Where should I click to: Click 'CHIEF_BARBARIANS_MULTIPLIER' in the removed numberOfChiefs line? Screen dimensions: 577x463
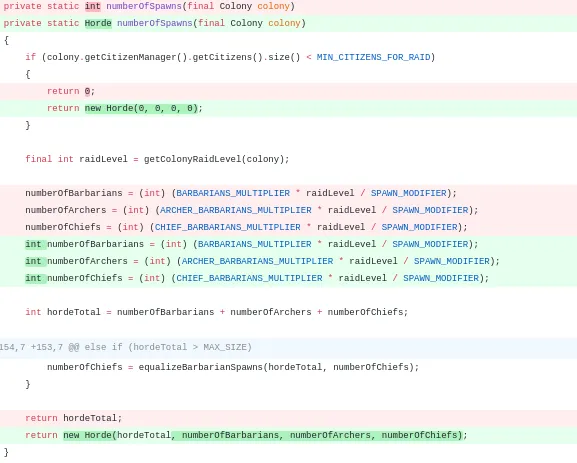[x=227, y=227]
